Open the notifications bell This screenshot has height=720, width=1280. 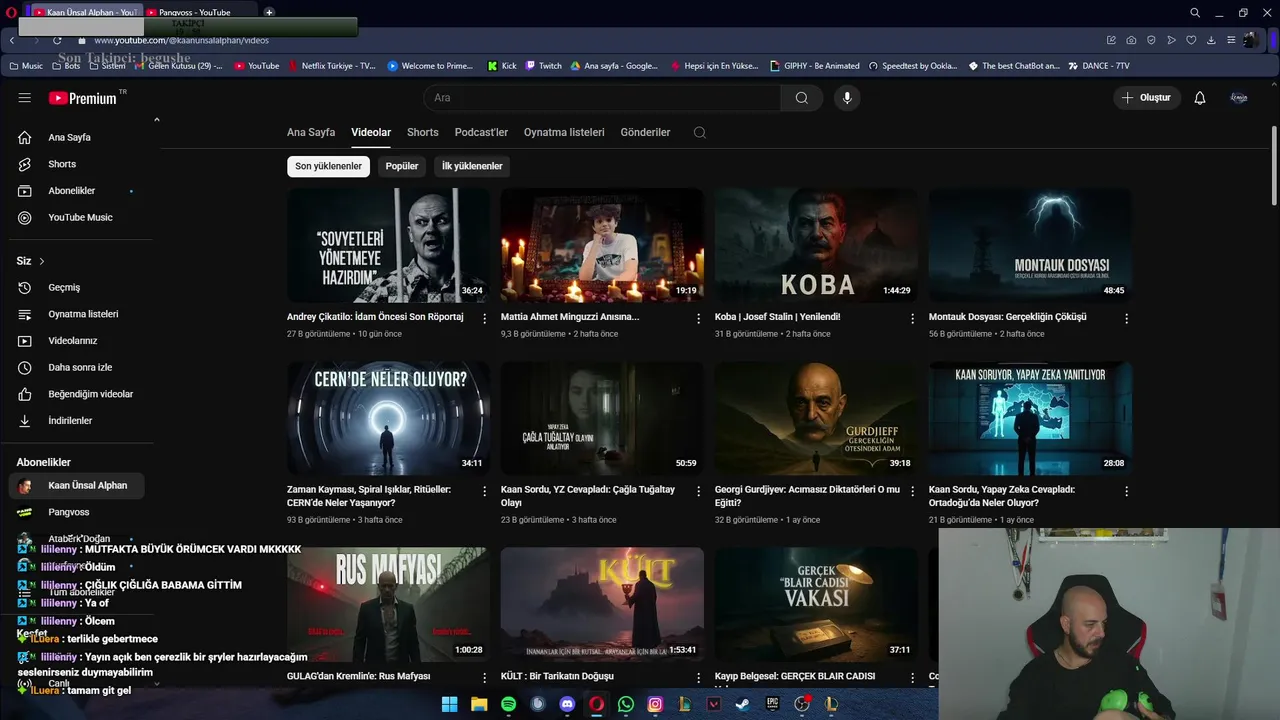pos(1200,98)
